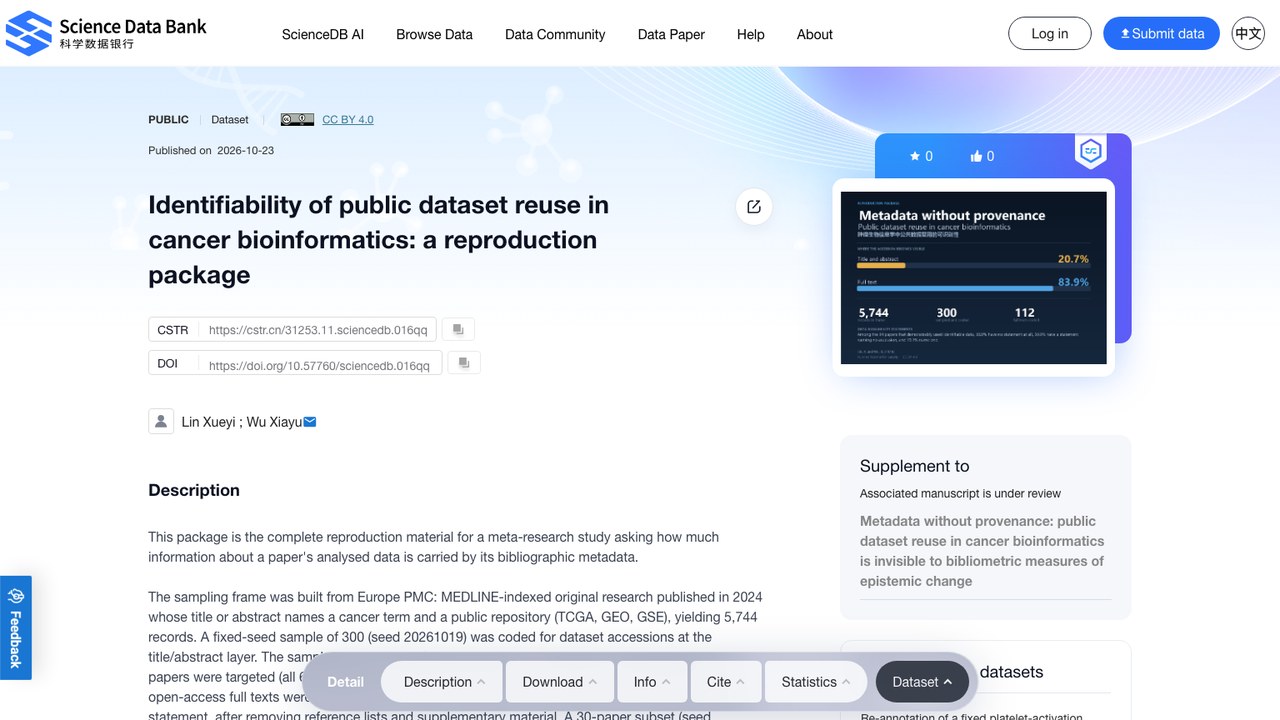Copy the DOI link
1280x720 pixels.
[464, 363]
